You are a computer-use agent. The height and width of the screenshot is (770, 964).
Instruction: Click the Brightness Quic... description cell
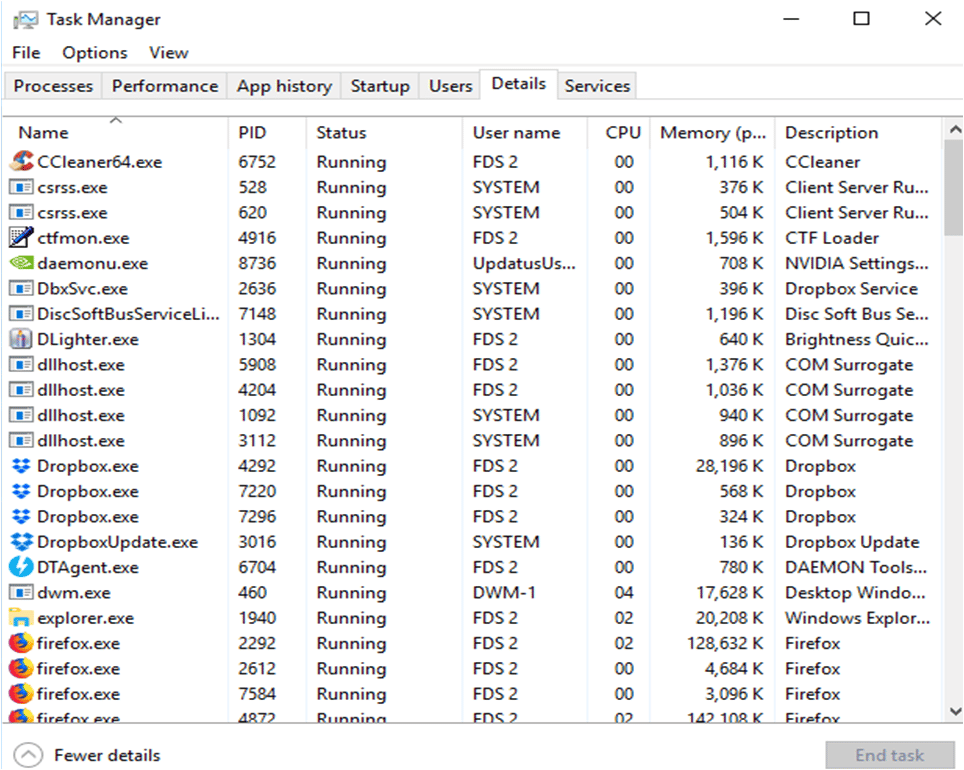coord(856,339)
